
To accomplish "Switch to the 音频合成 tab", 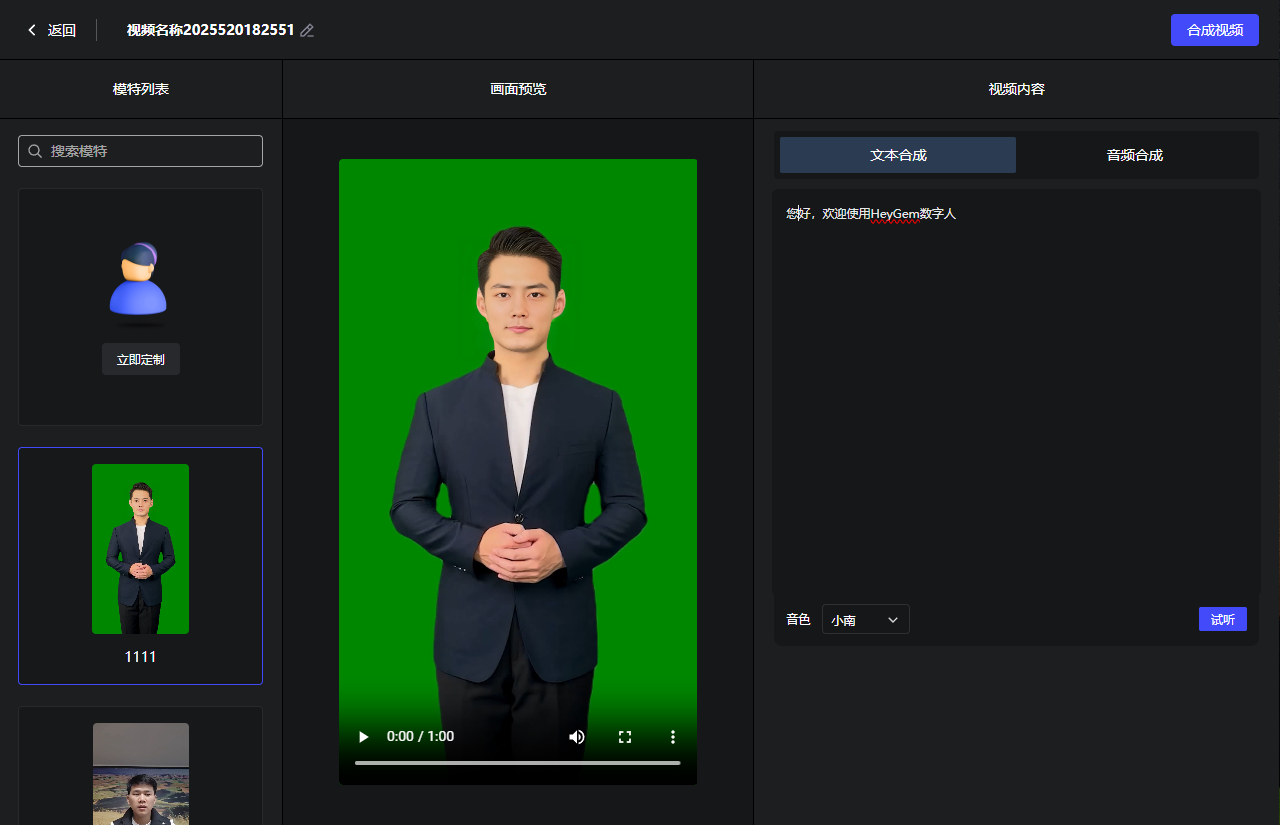I will click(1135, 155).
